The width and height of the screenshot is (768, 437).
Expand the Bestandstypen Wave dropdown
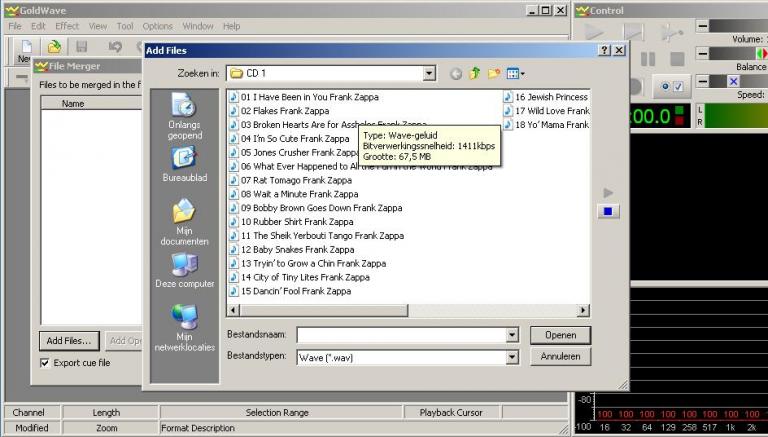(x=512, y=356)
